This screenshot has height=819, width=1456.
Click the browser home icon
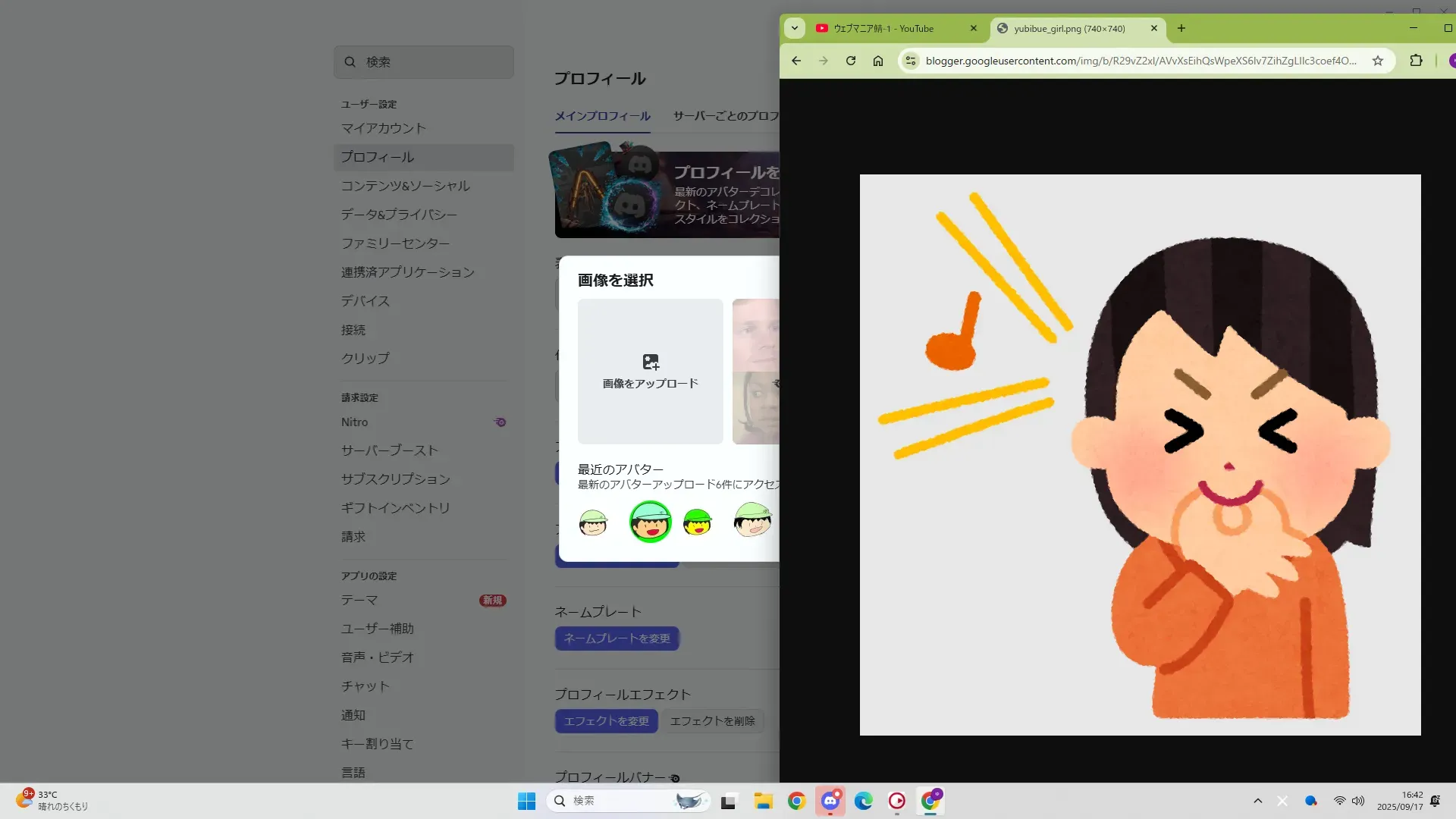tap(878, 61)
